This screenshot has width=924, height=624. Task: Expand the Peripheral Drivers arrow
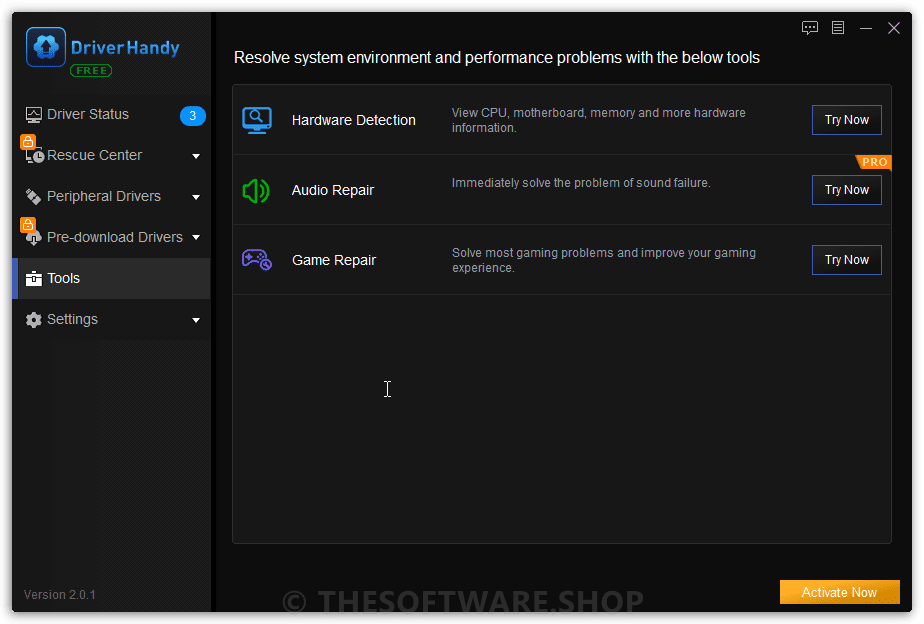[196, 197]
